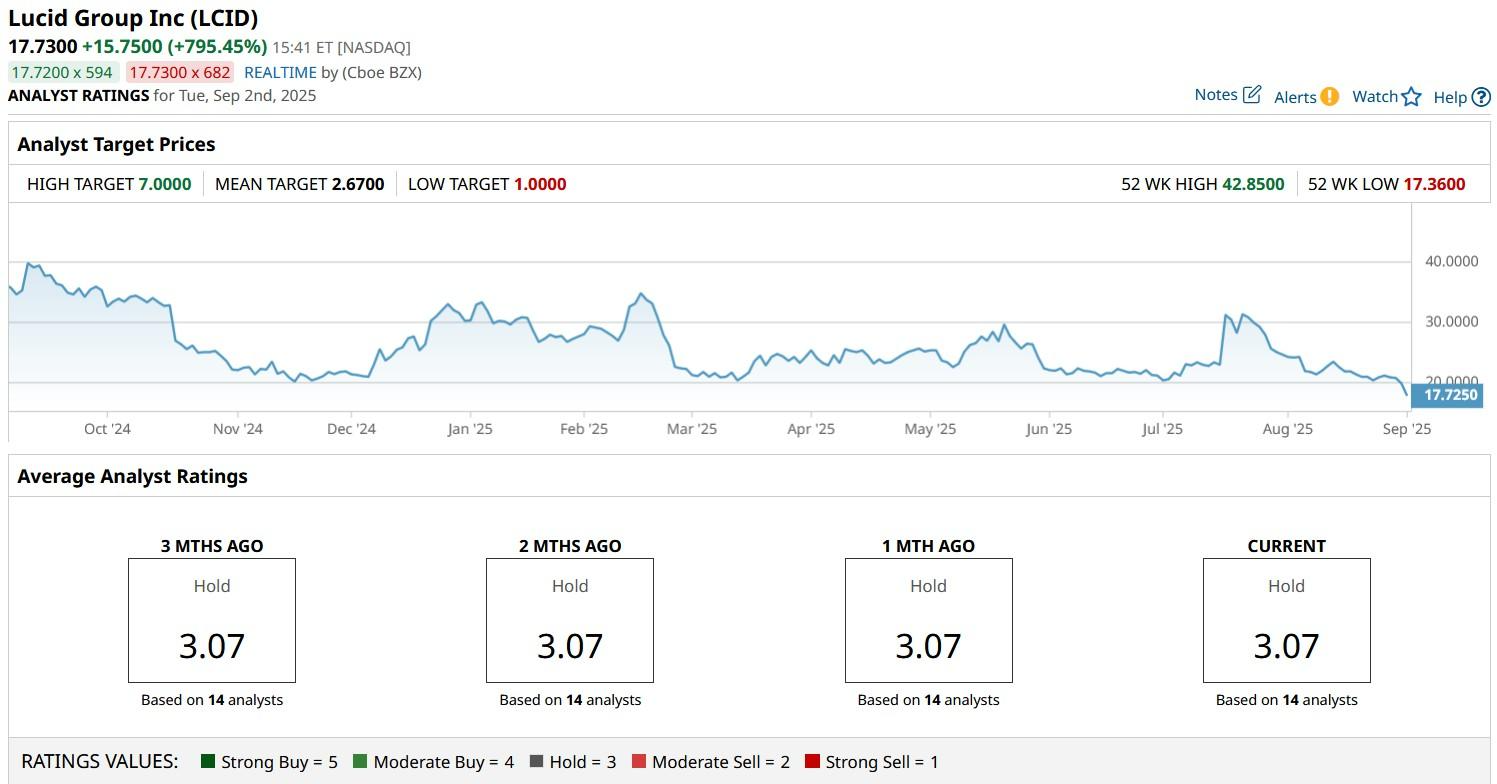This screenshot has height=784, width=1497.
Task: Click the ask quote 17.7300 x 682
Action: pos(180,72)
